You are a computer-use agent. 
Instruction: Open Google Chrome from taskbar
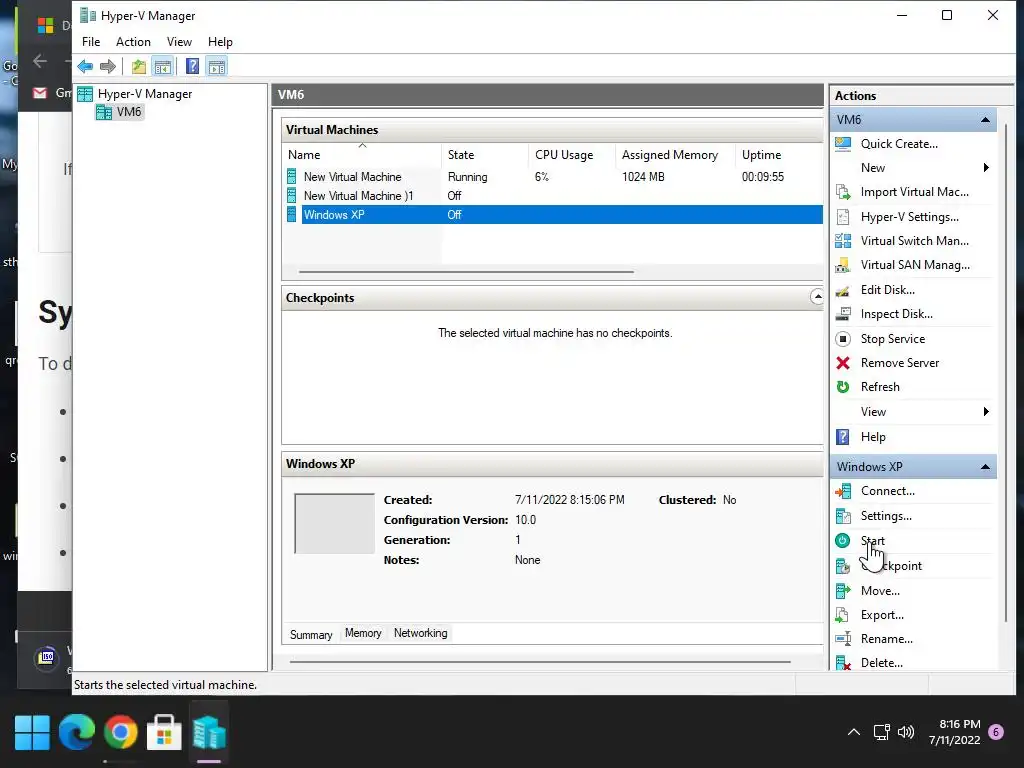tap(120, 733)
